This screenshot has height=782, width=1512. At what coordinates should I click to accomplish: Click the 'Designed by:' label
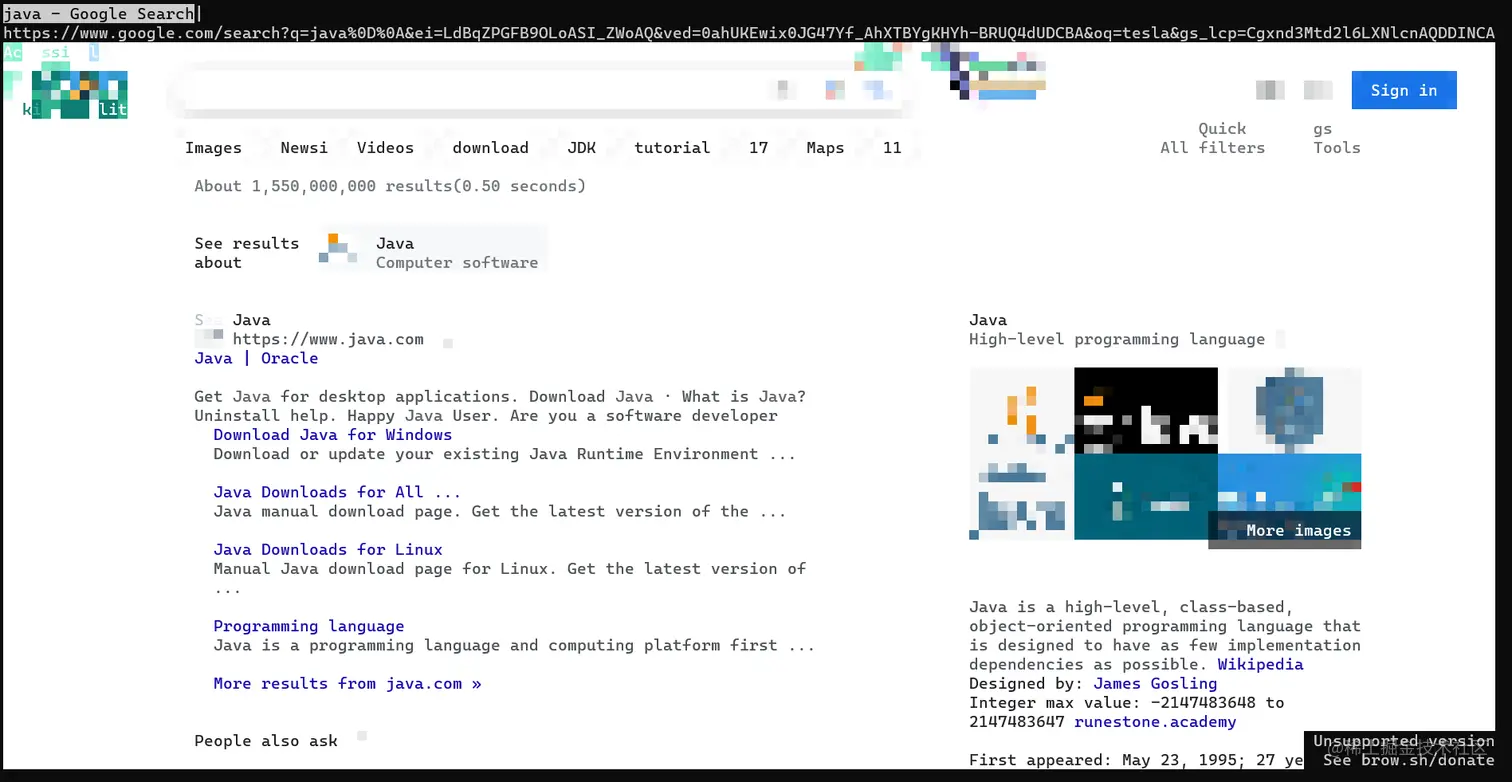pos(1026,684)
